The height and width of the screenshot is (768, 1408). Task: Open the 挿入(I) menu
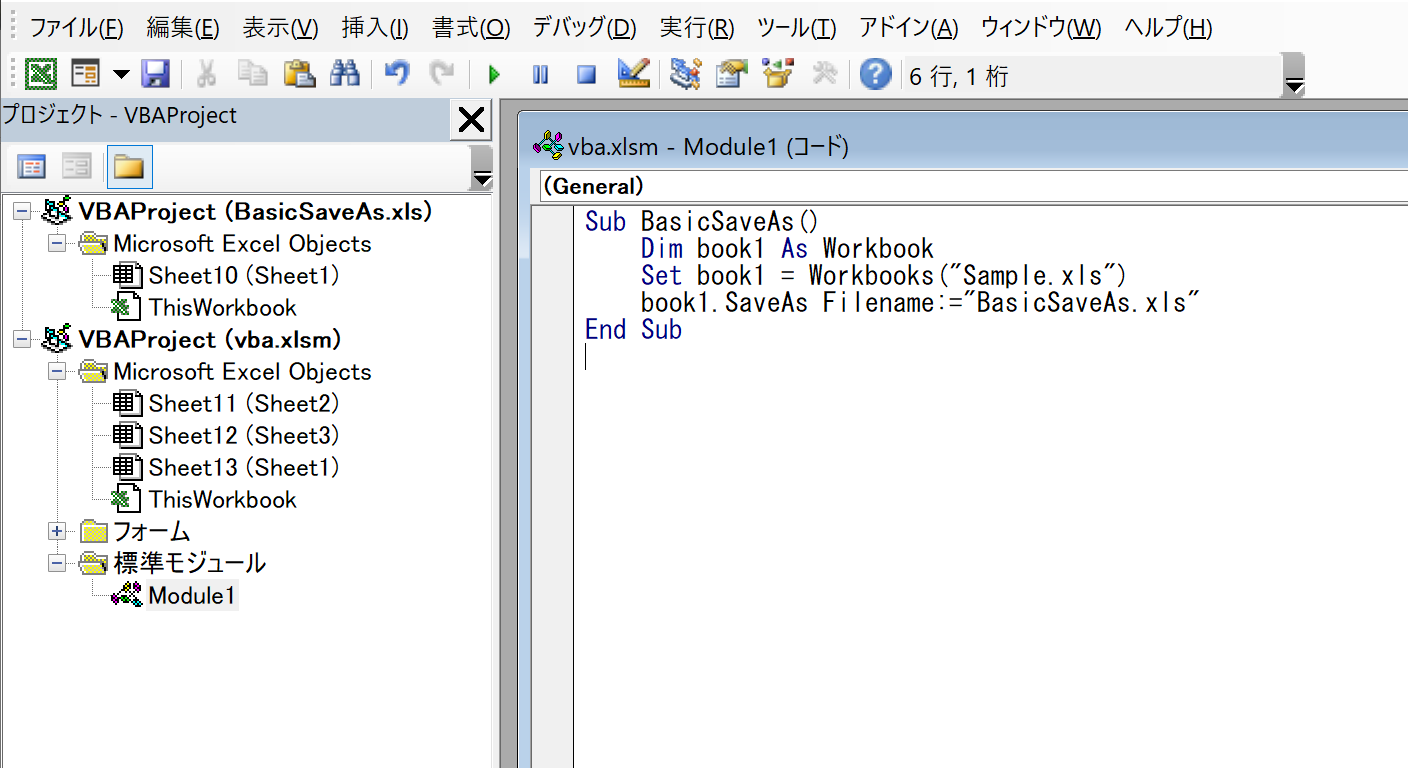point(375,27)
